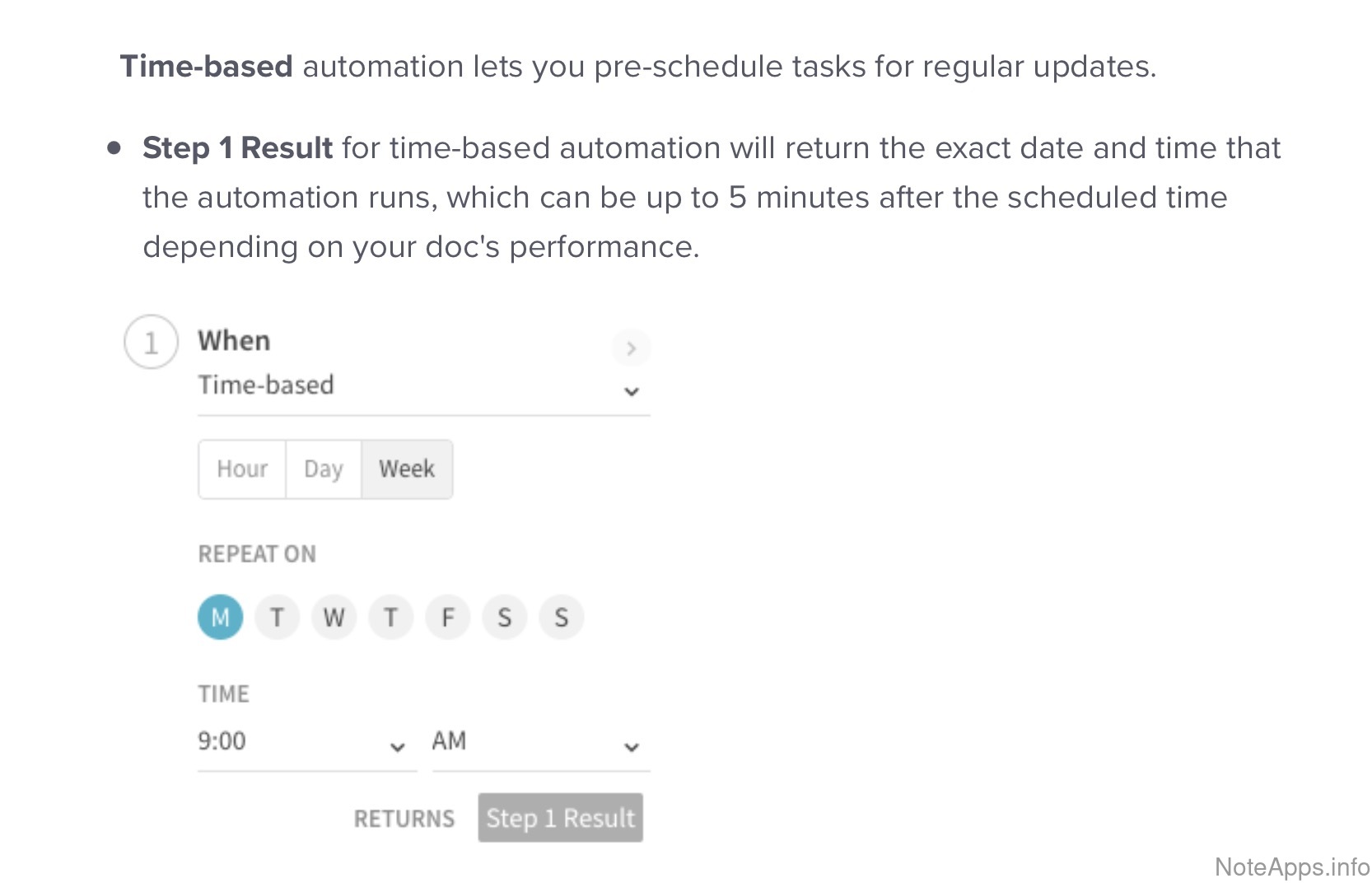Expand the AM/PM selector dropdown
Viewport: 1372px width, 883px height.
[x=540, y=743]
